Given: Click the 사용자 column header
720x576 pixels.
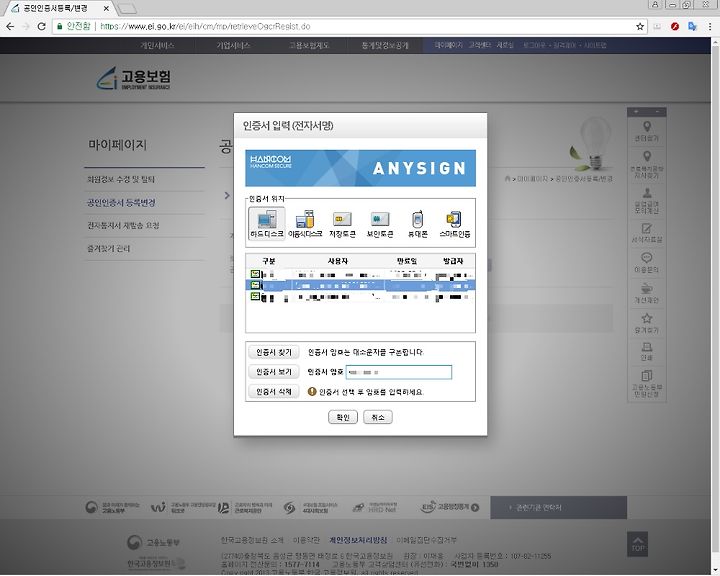Looking at the screenshot, I should [x=338, y=261].
